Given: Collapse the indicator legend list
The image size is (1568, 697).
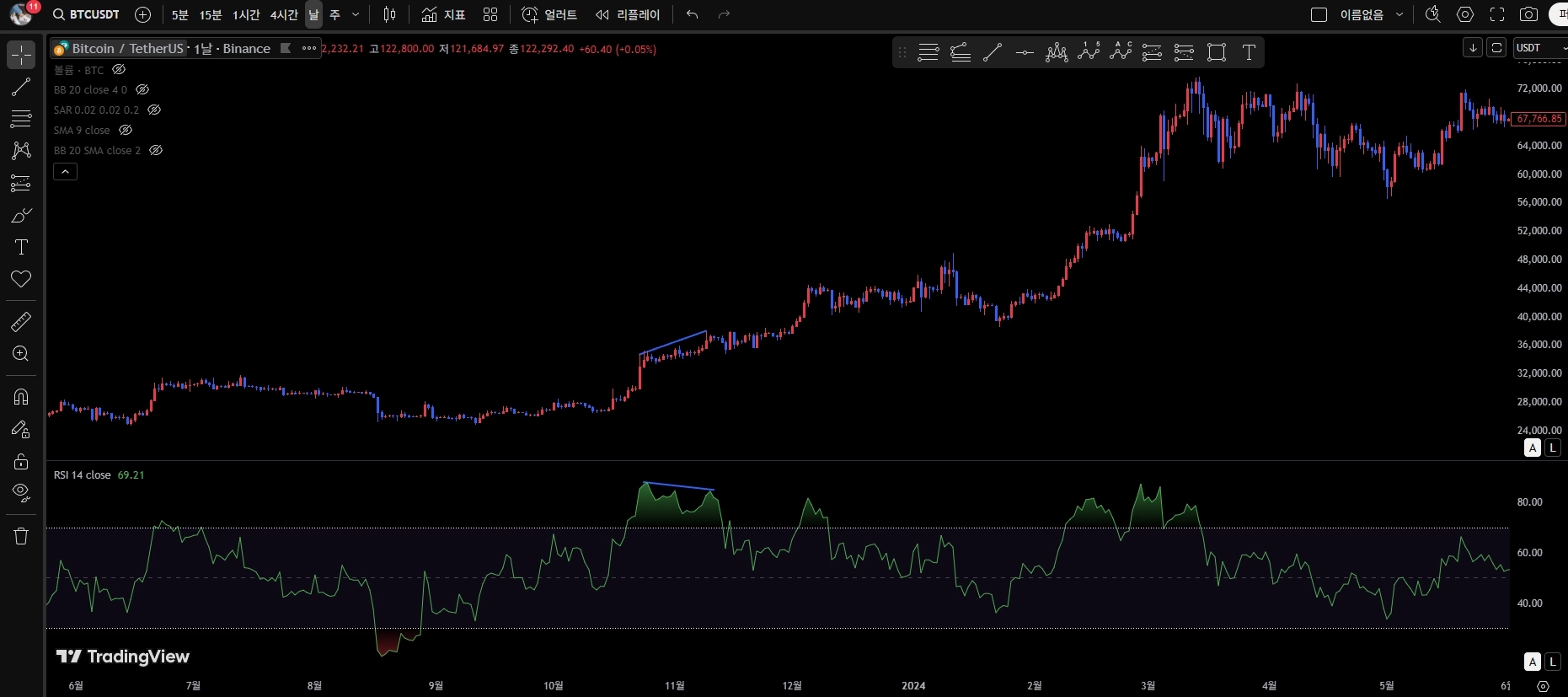Looking at the screenshot, I should point(65,171).
